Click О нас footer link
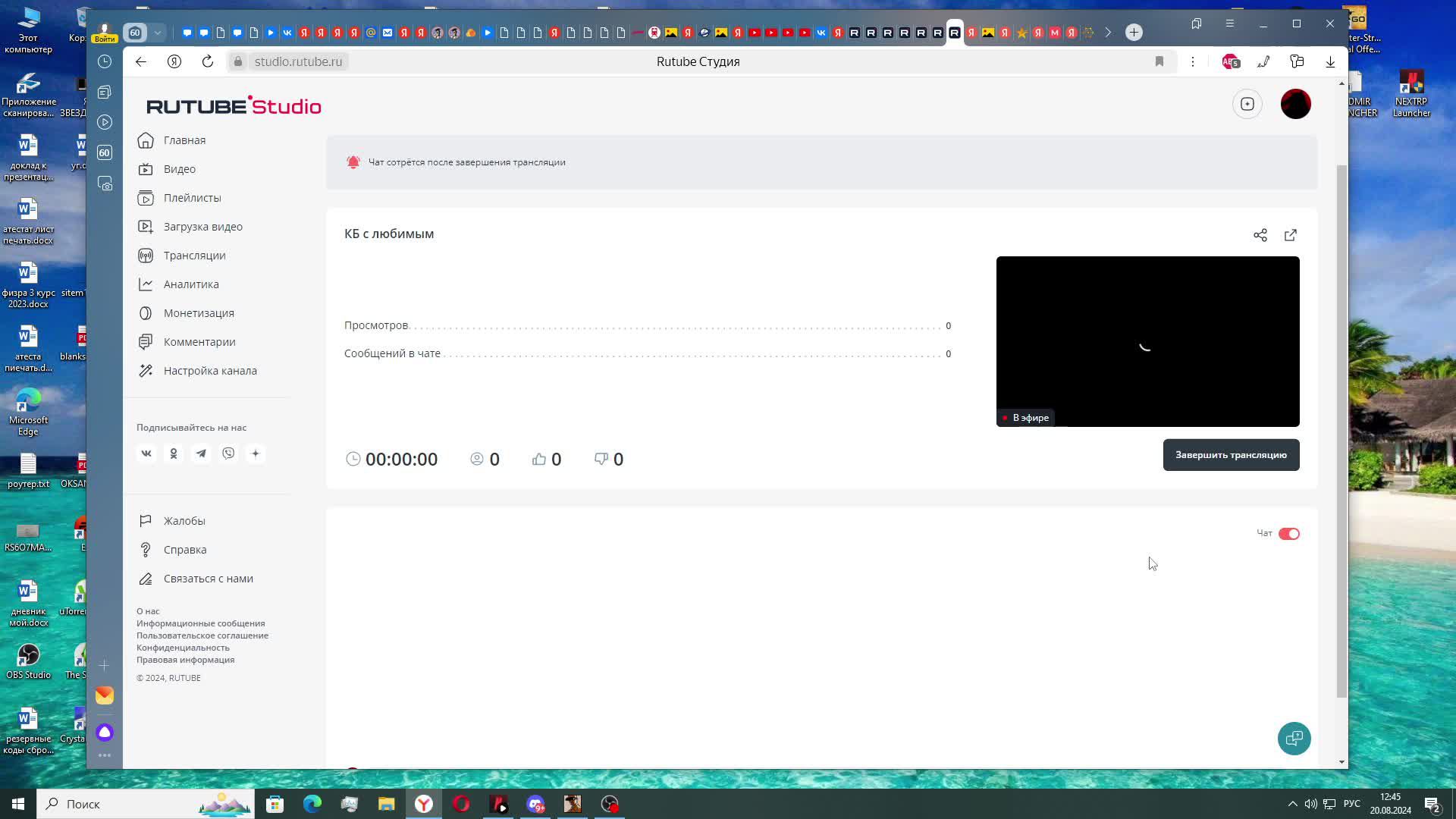 [x=148, y=611]
